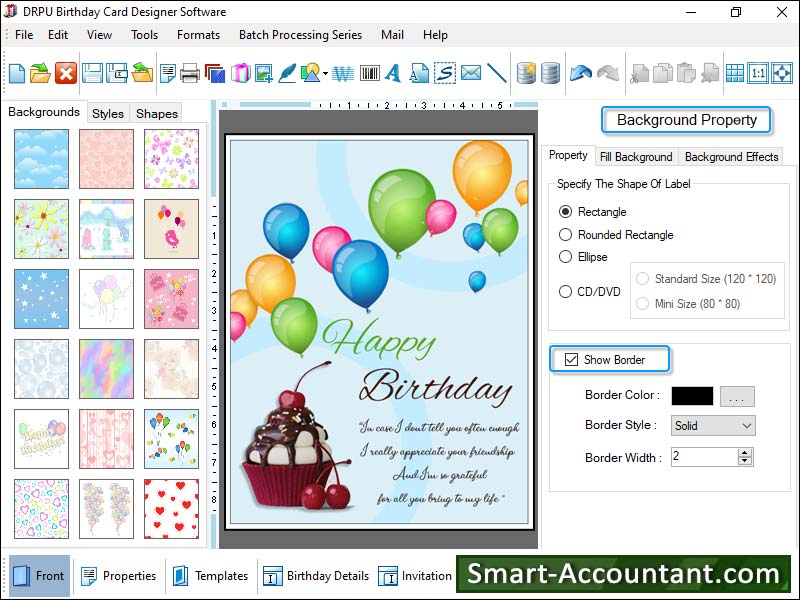Click the Print icon in toolbar
The width and height of the screenshot is (800, 600).
tap(190, 73)
